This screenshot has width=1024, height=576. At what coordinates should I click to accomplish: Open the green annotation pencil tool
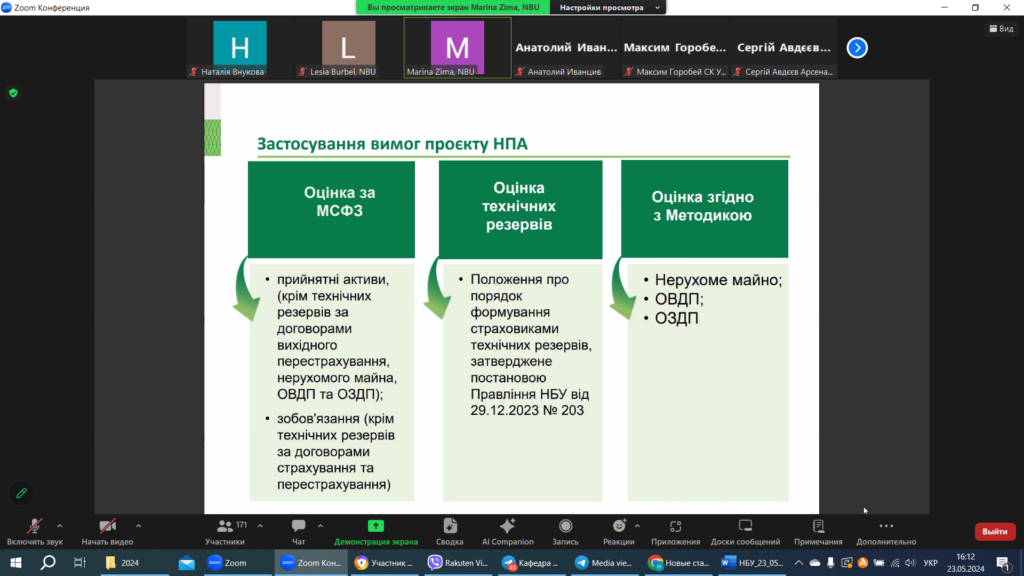click(x=22, y=493)
